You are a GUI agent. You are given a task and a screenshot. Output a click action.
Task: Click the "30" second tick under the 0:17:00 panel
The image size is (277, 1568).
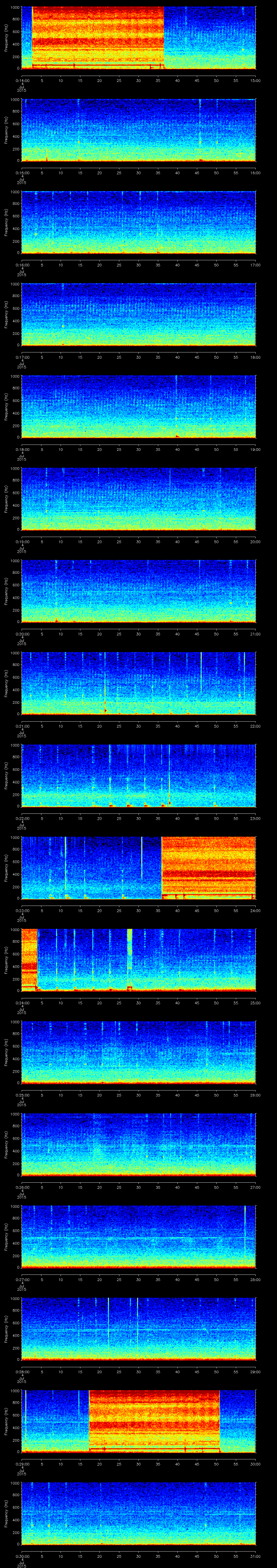point(139,357)
